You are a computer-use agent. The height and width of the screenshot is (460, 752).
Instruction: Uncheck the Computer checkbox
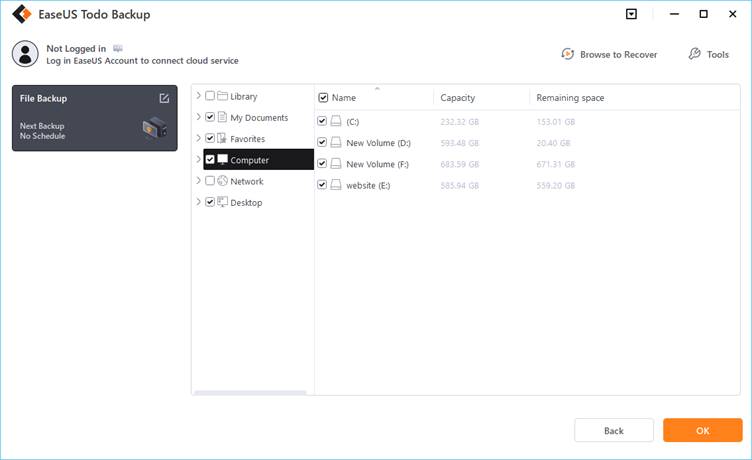[x=210, y=159]
